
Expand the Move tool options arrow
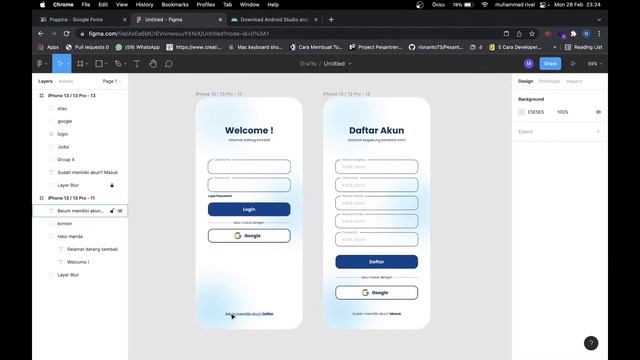(x=67, y=64)
